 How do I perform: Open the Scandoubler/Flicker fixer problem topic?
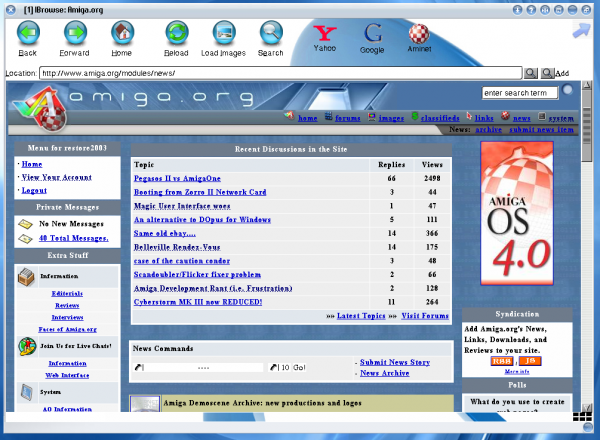(197, 275)
